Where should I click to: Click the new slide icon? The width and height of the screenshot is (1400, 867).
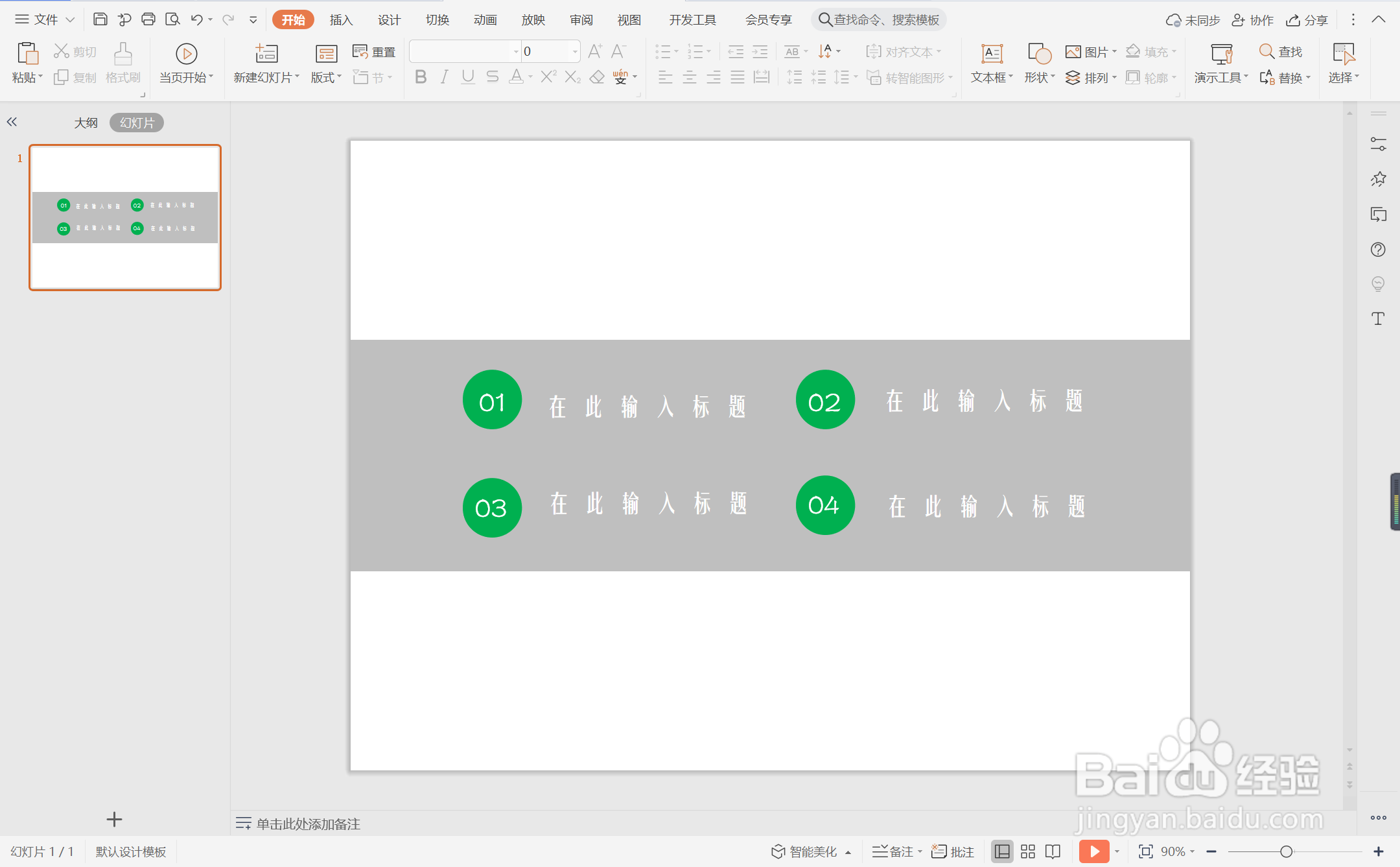[x=266, y=54]
